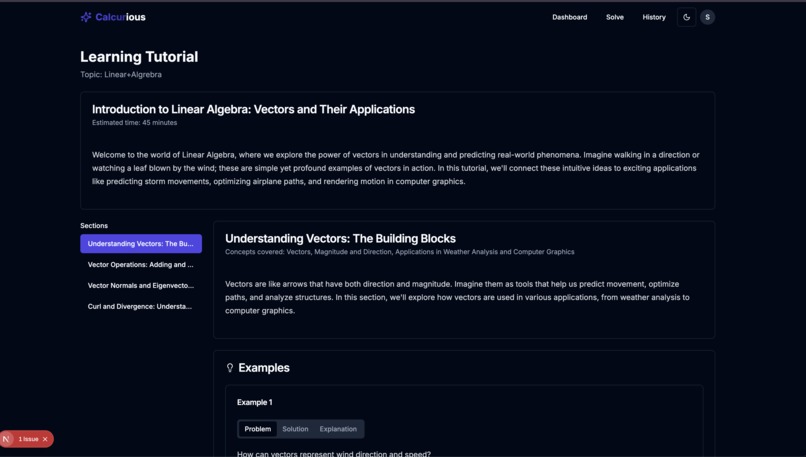This screenshot has width=806, height=457.
Task: Click the Concepts covered line
Action: click(x=399, y=252)
